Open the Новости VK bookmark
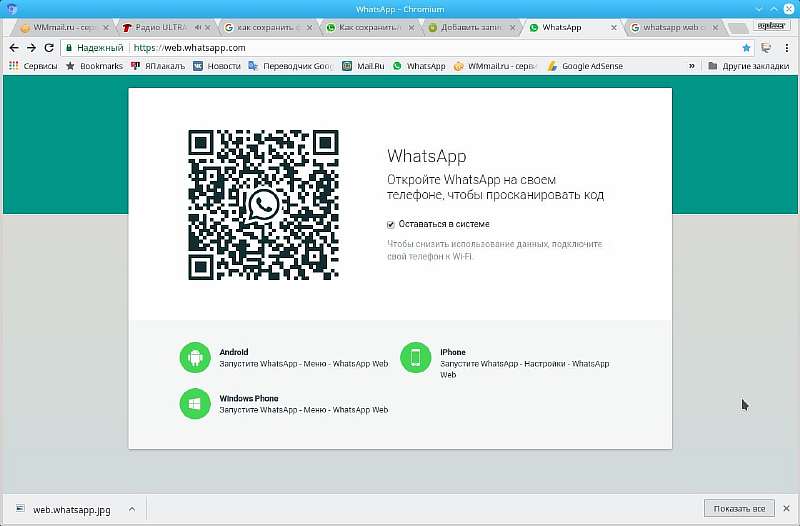 [217, 66]
